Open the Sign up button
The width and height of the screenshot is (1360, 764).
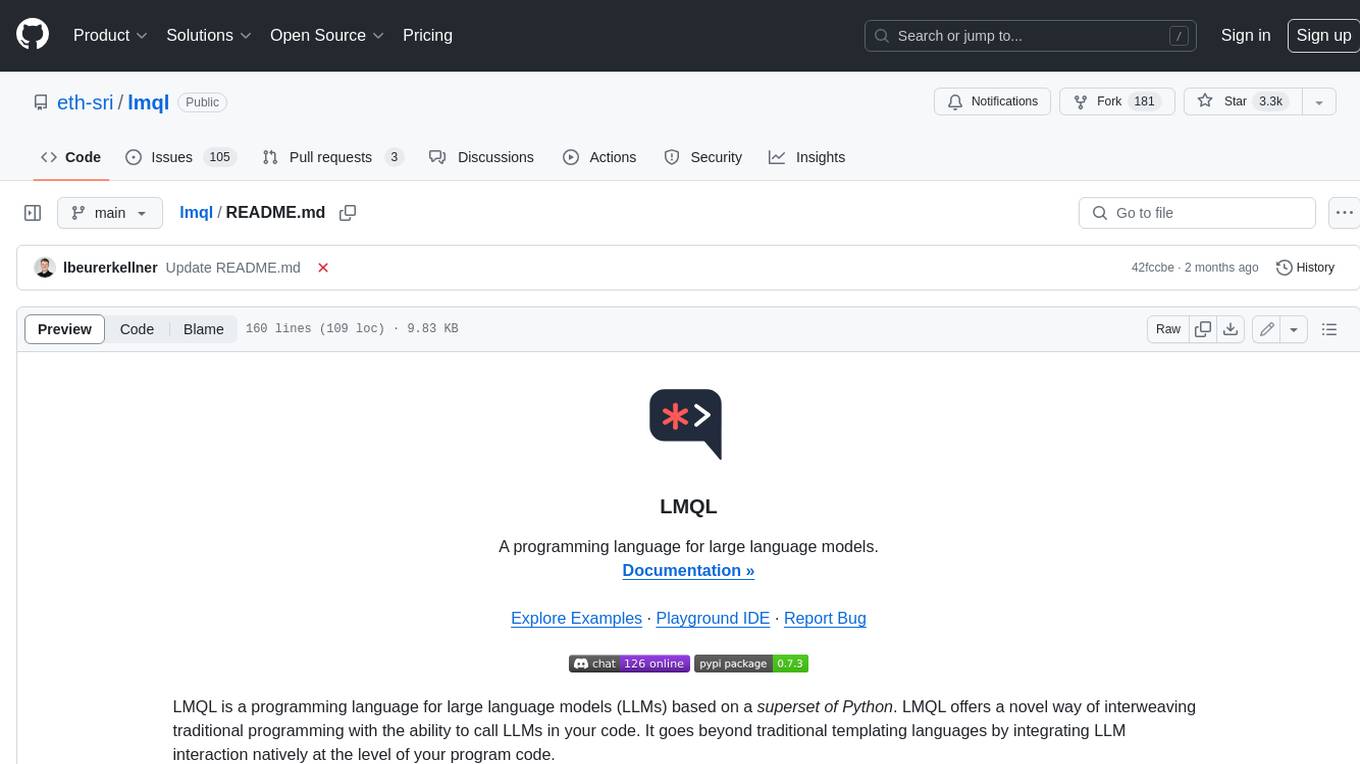[x=1323, y=35]
